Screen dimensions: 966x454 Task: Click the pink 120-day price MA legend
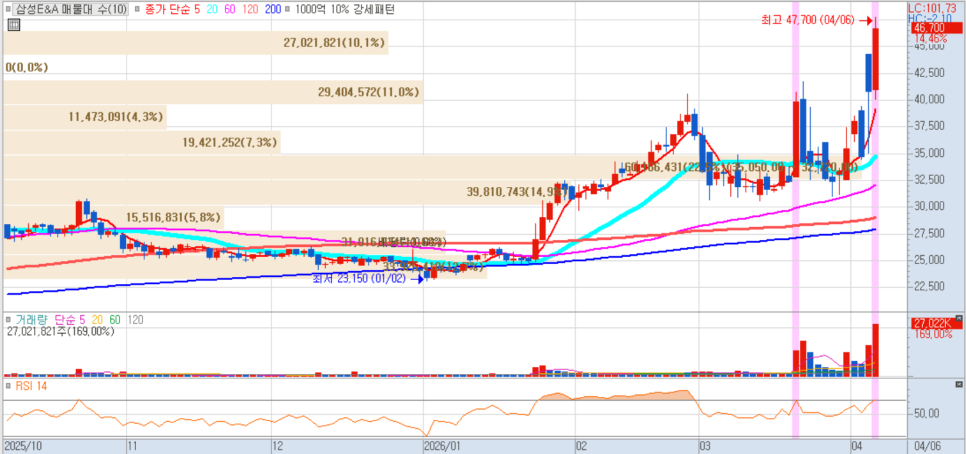click(250, 9)
